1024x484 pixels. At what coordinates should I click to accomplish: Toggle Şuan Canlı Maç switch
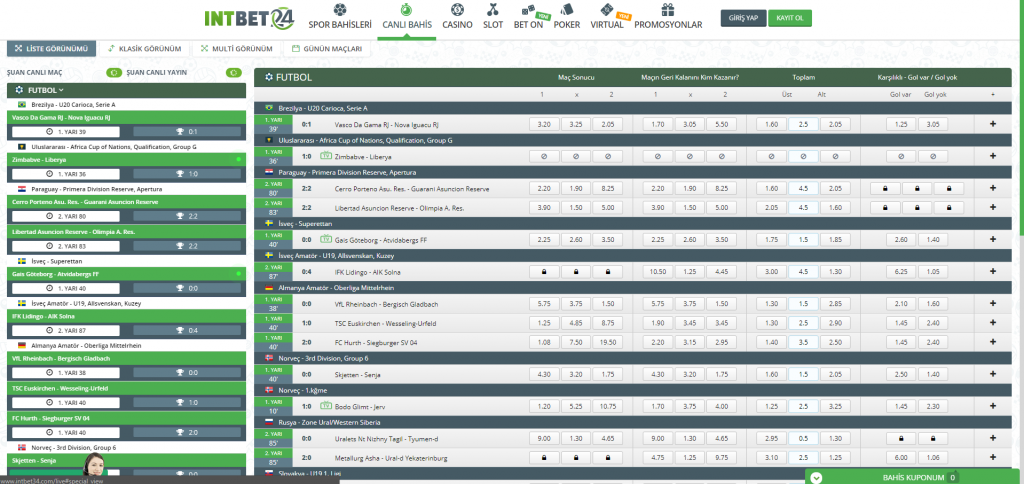[x=113, y=73]
